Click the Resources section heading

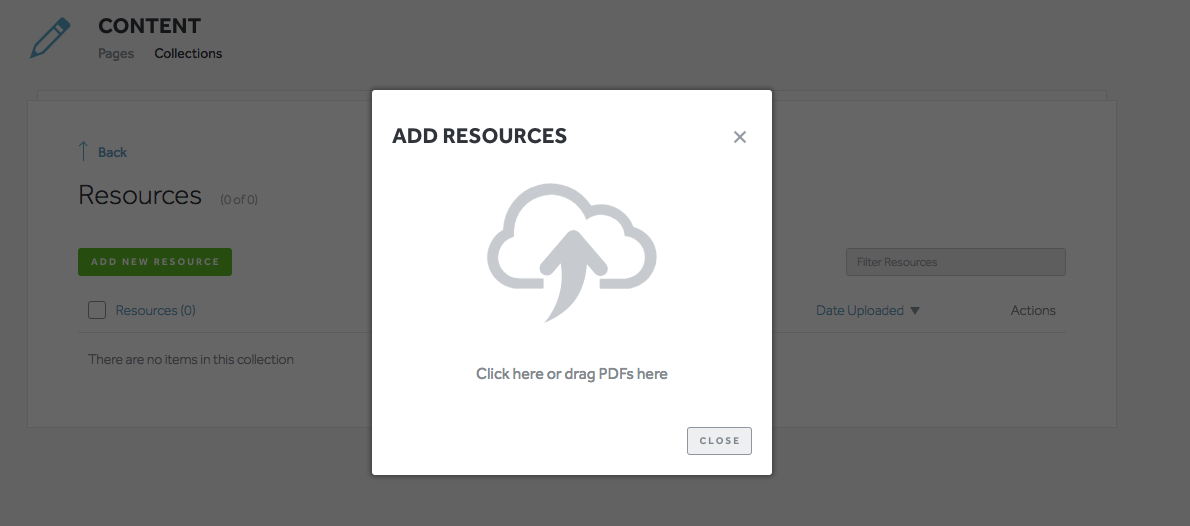coord(140,195)
